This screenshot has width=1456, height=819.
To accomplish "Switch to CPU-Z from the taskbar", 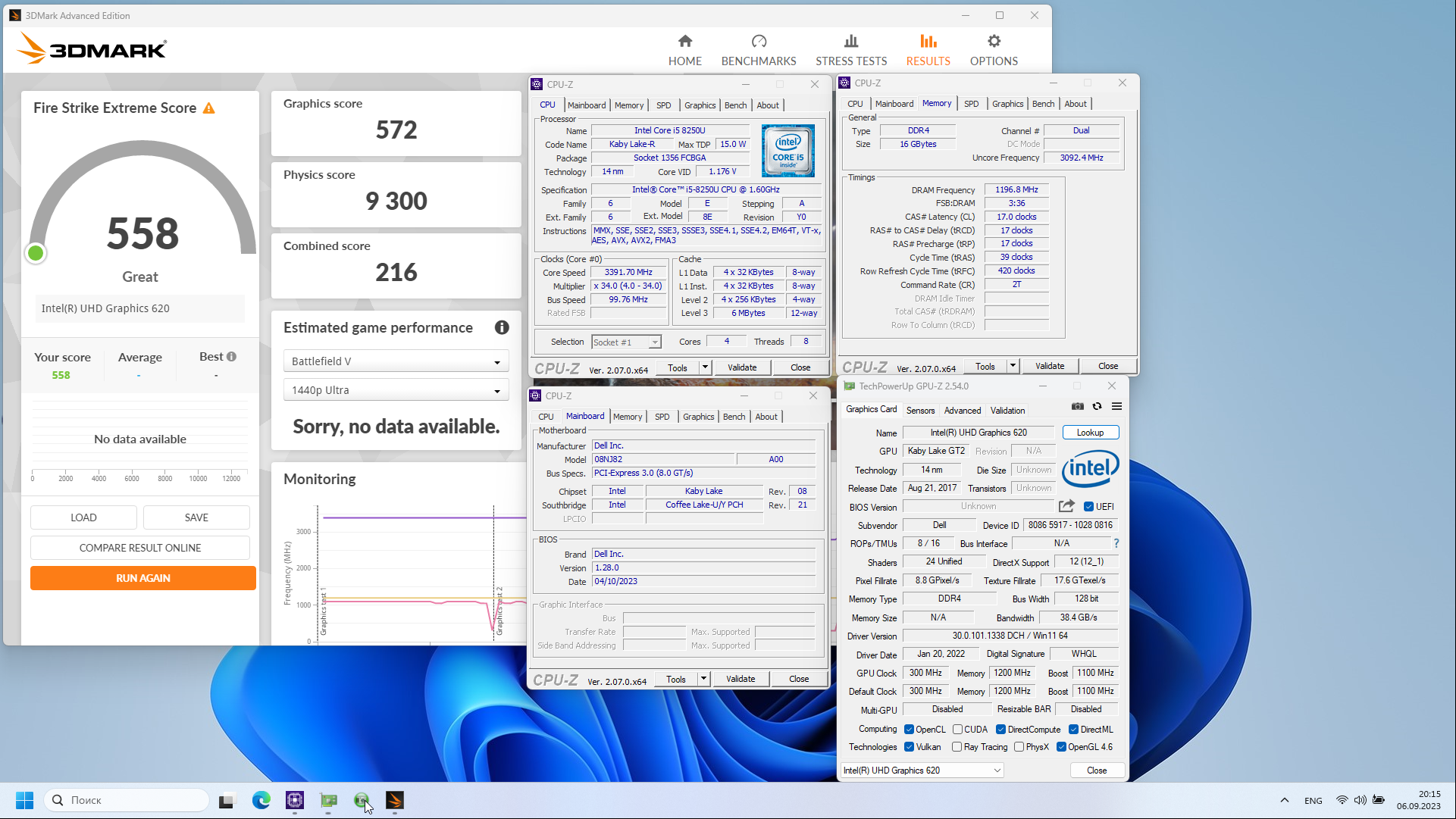I will coord(295,800).
